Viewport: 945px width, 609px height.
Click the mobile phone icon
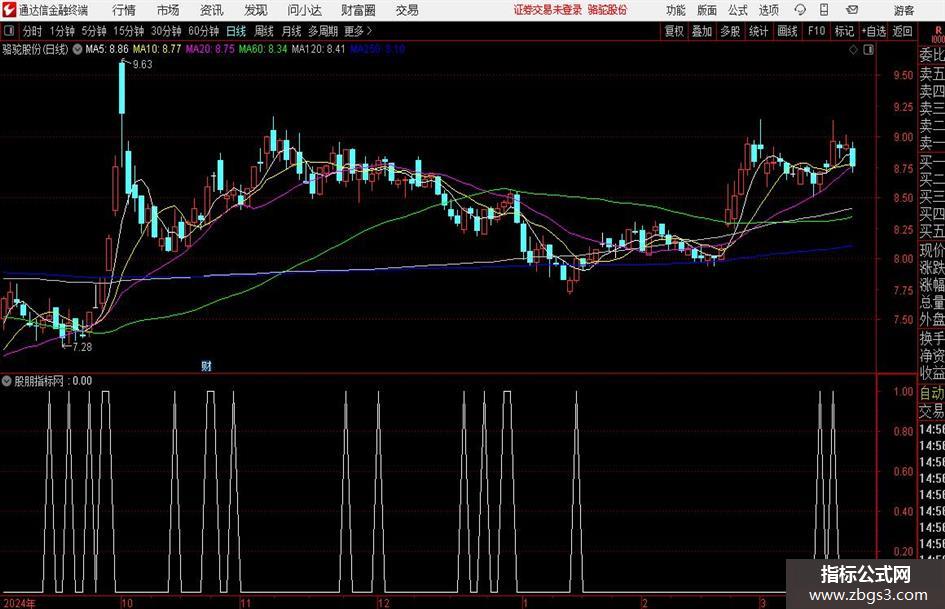point(824,10)
